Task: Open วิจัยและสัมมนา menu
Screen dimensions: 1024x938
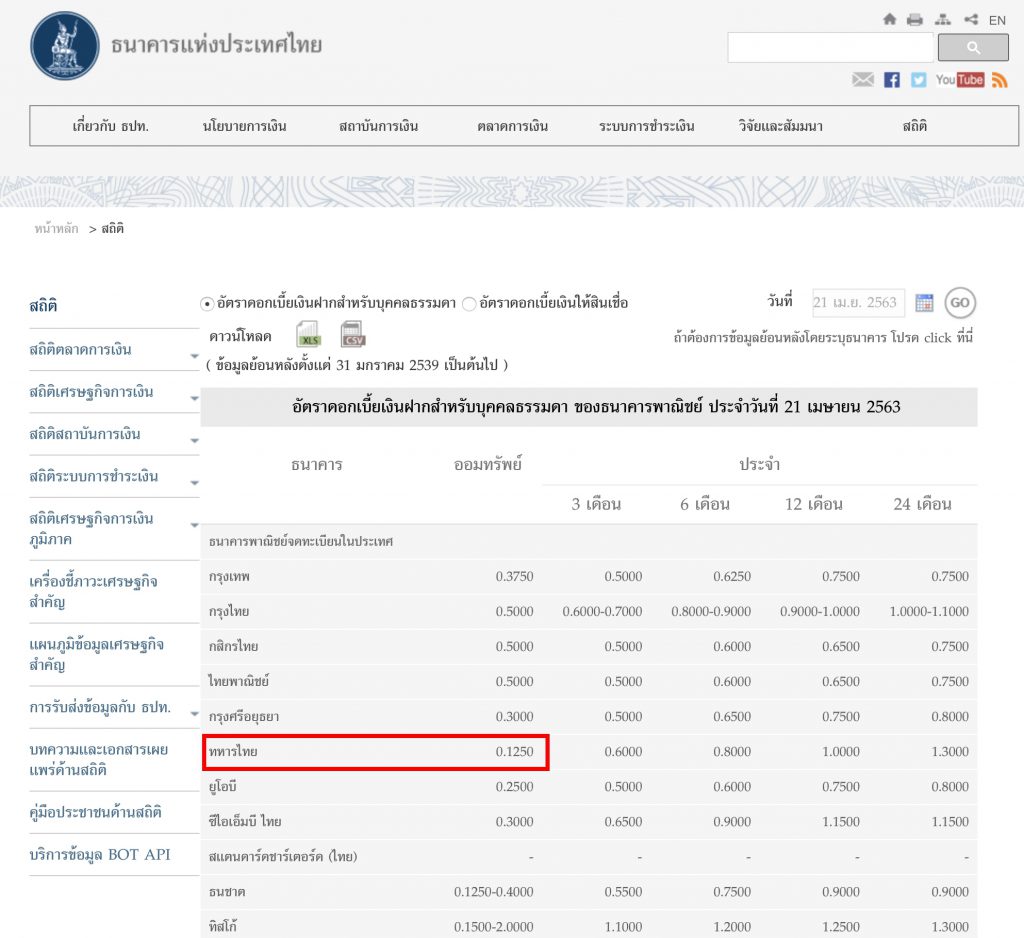Action: coord(780,126)
